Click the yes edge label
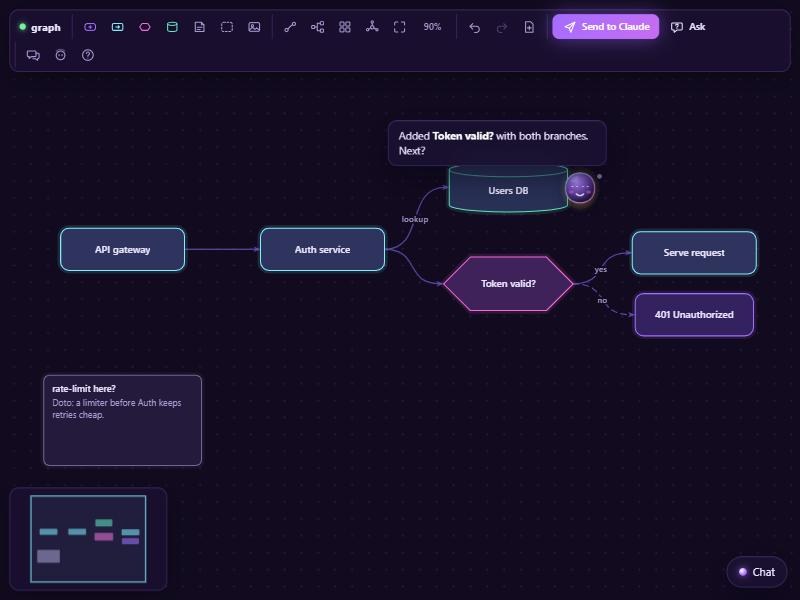 [x=601, y=269]
